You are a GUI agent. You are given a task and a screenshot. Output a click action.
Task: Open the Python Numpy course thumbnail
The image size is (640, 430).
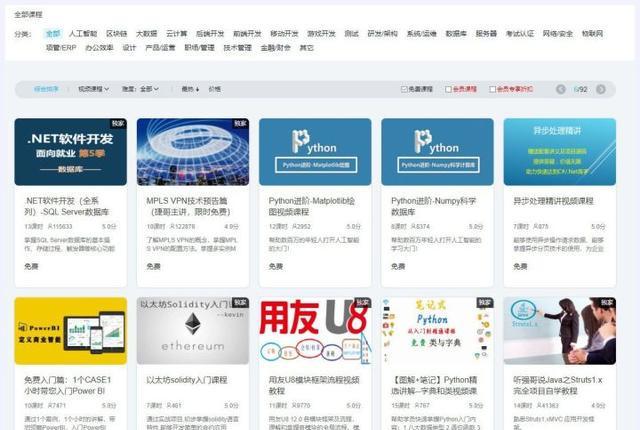(438, 152)
